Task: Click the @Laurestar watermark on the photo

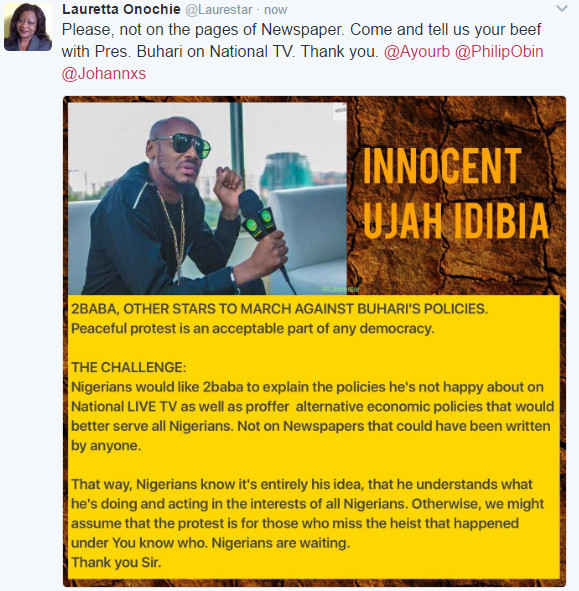Action: tap(340, 289)
